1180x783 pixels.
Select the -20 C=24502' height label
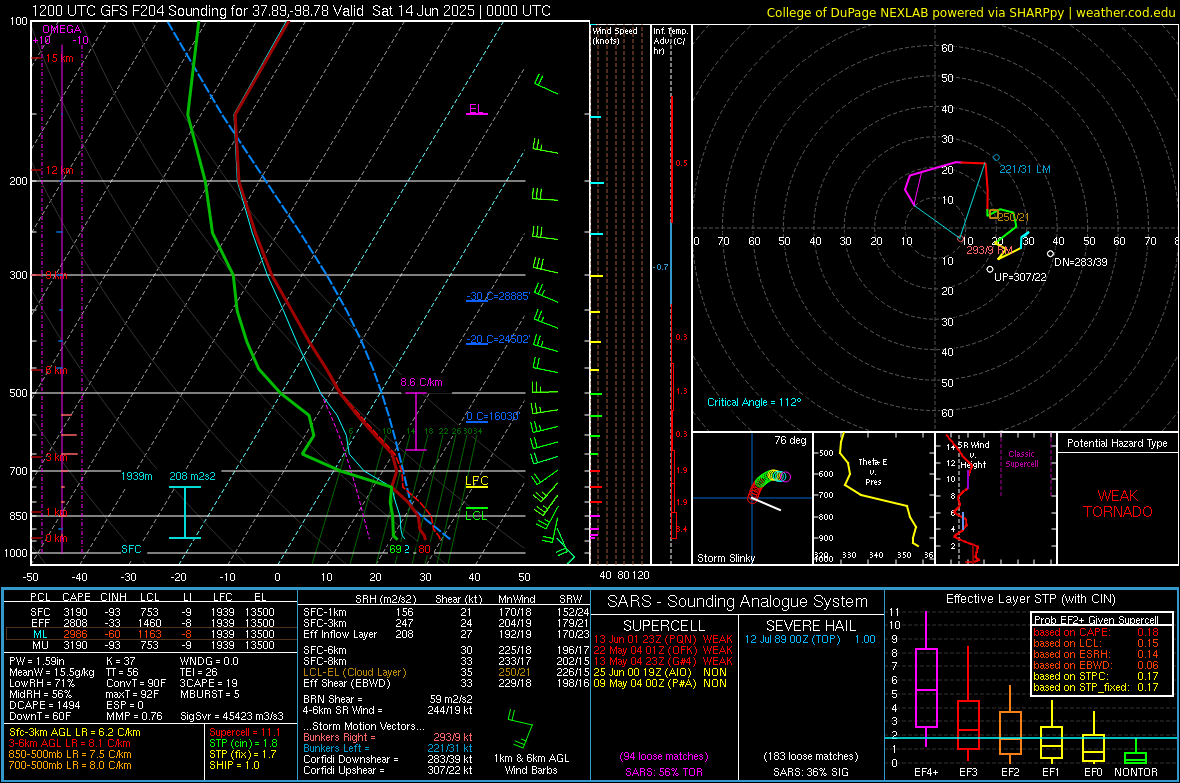(x=498, y=340)
